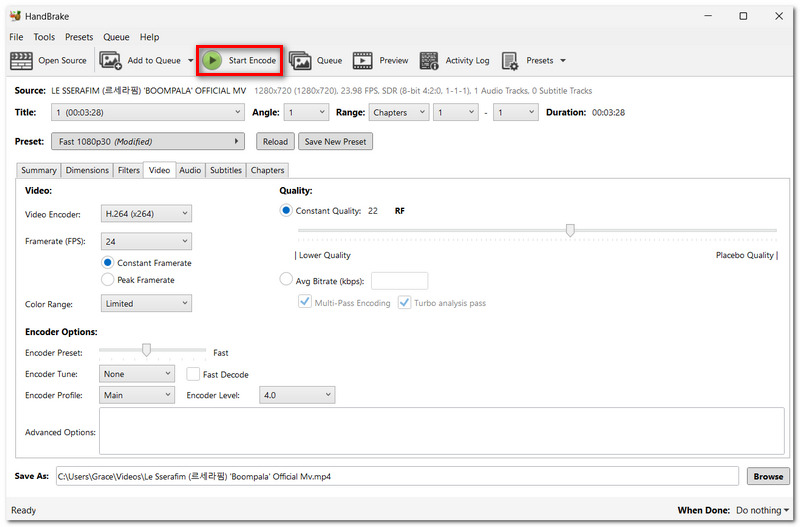Click the 'Ready' status text
Viewport: 800px width, 527px height.
tap(23, 510)
